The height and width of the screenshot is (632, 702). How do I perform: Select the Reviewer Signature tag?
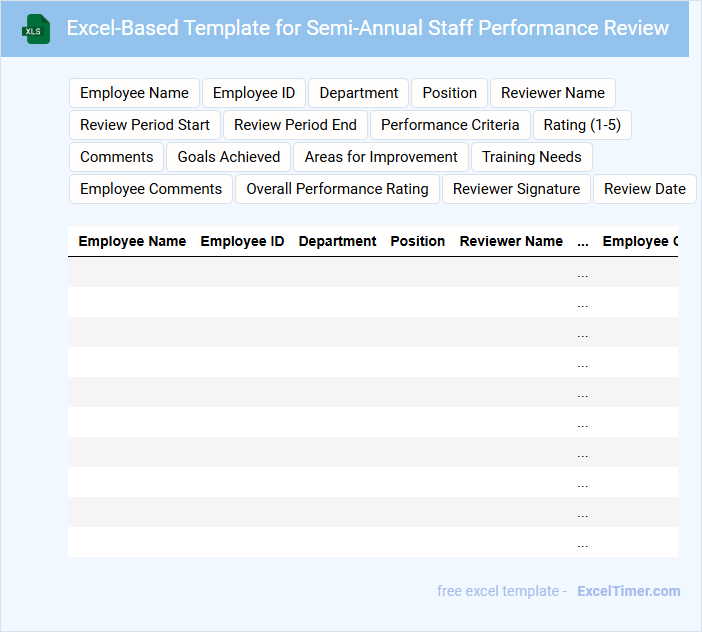(516, 189)
